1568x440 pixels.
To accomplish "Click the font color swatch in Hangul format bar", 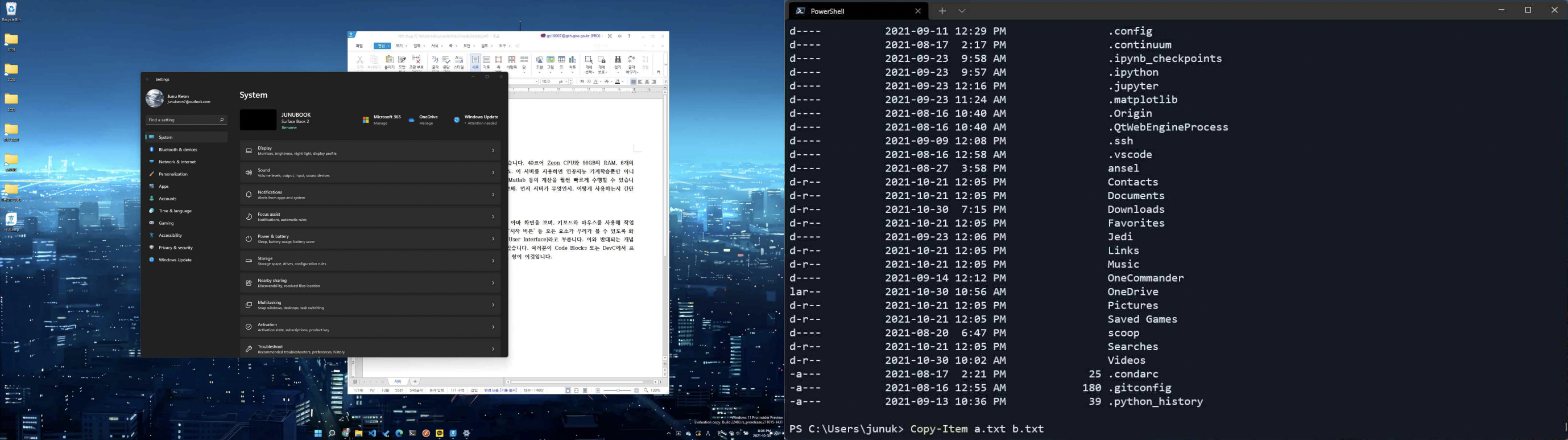I will tap(617, 81).
